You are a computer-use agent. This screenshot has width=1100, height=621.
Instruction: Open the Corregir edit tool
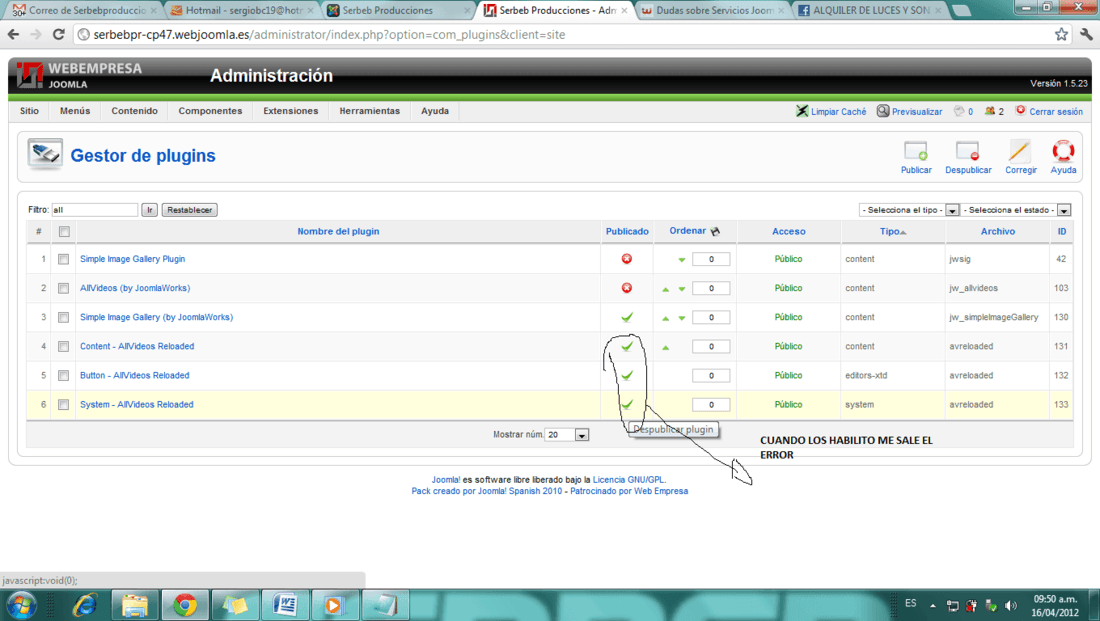(x=1020, y=152)
